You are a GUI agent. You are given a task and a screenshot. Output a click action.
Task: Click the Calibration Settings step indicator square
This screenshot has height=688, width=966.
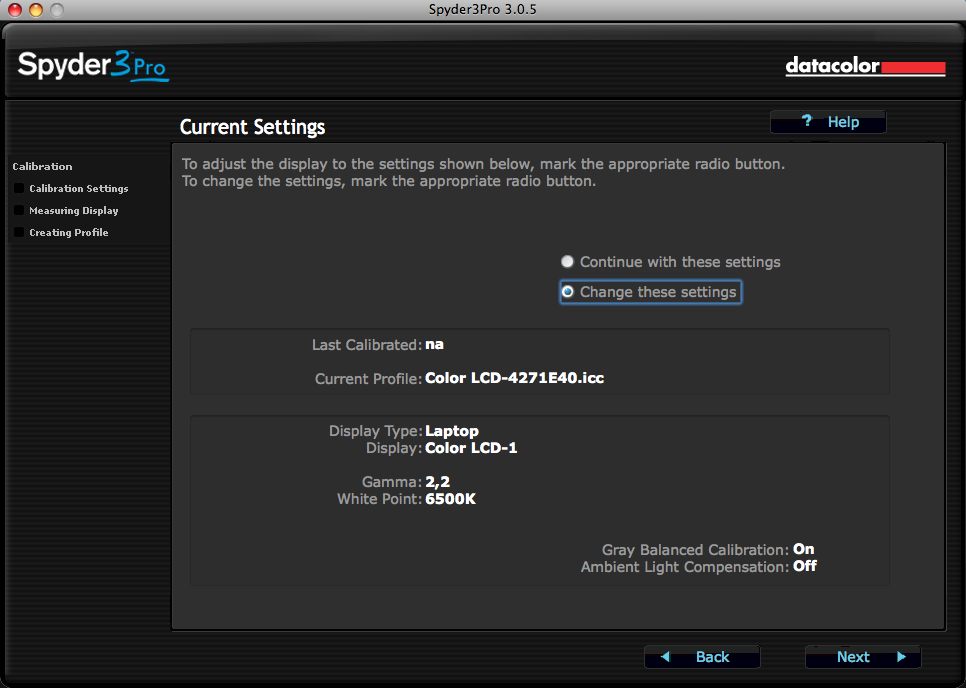pos(19,188)
